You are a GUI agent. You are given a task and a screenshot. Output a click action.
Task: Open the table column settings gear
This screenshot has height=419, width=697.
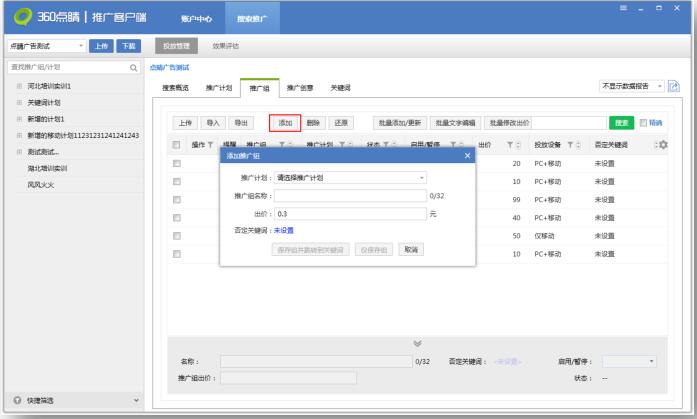(x=661, y=146)
